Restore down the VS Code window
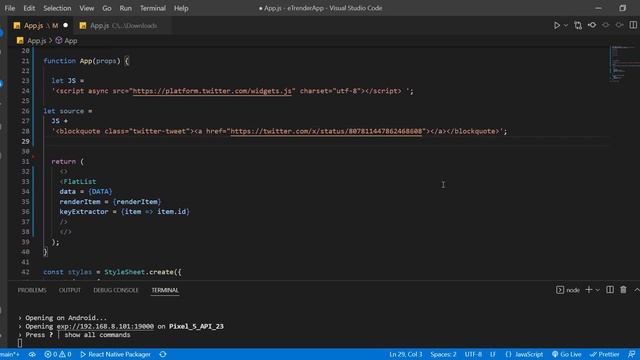640x360 pixels. 622,8
